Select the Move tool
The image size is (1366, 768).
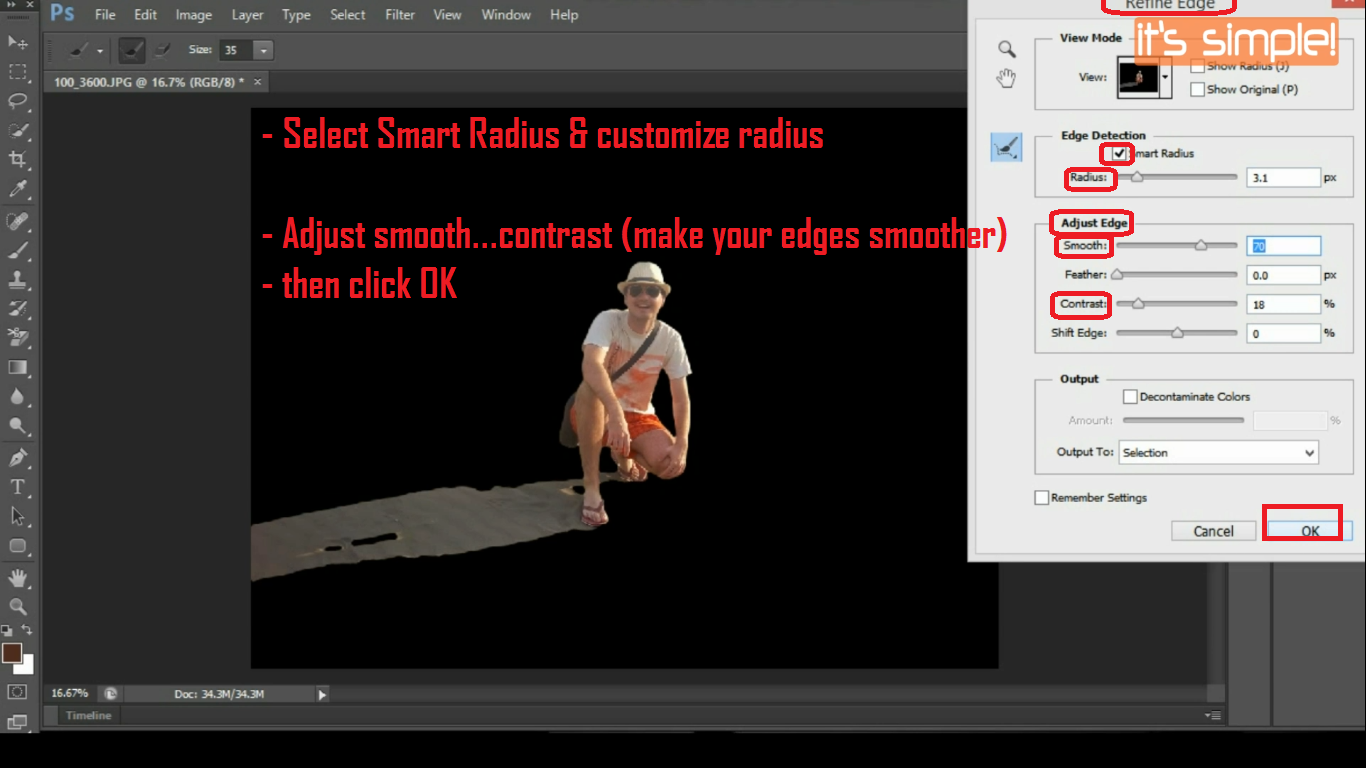[x=18, y=42]
